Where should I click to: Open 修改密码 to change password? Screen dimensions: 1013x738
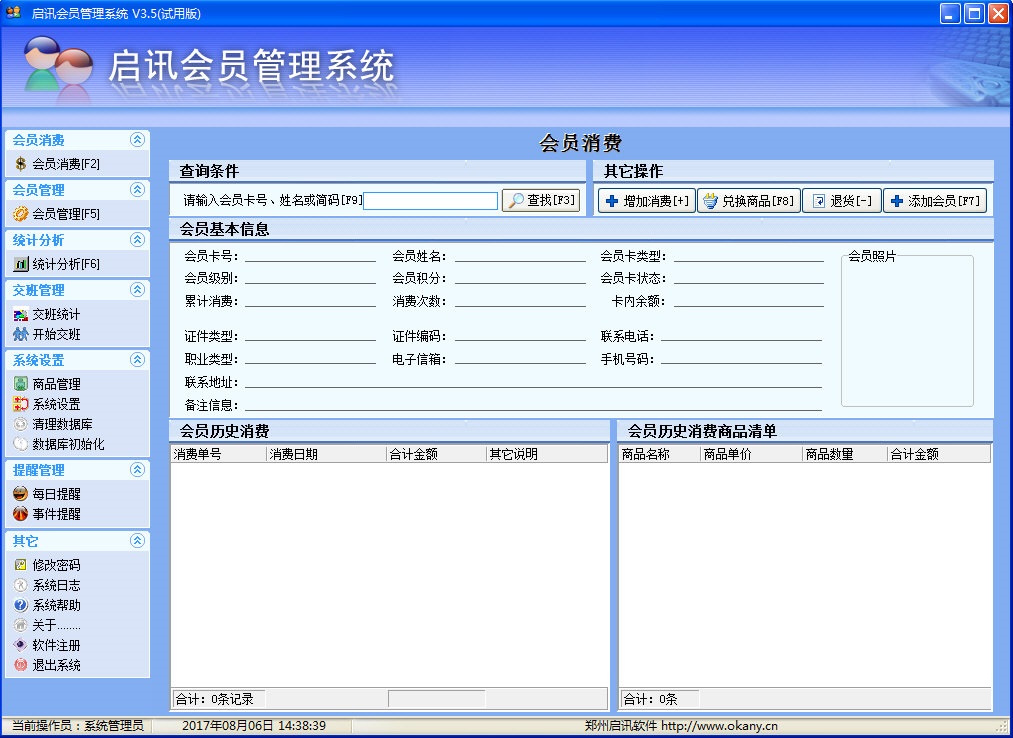pos(60,564)
